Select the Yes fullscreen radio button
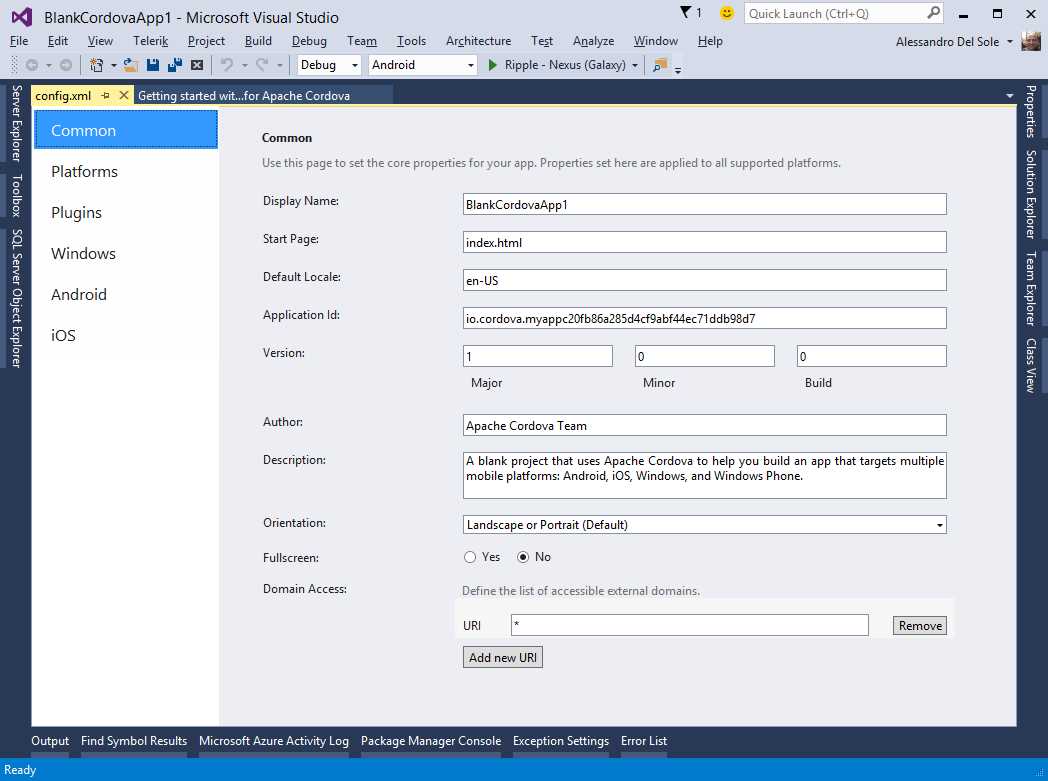1048x781 pixels. (x=470, y=557)
